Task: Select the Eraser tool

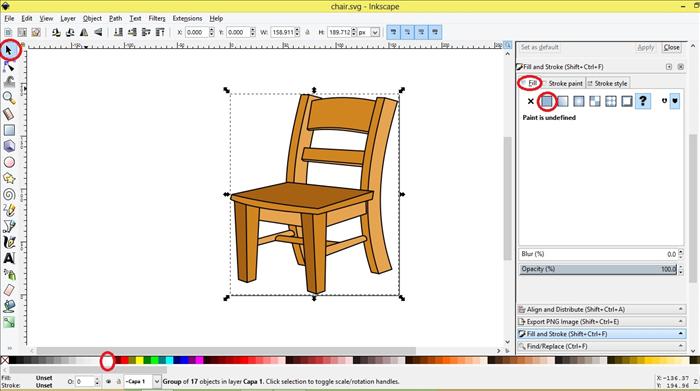Action: [9, 291]
